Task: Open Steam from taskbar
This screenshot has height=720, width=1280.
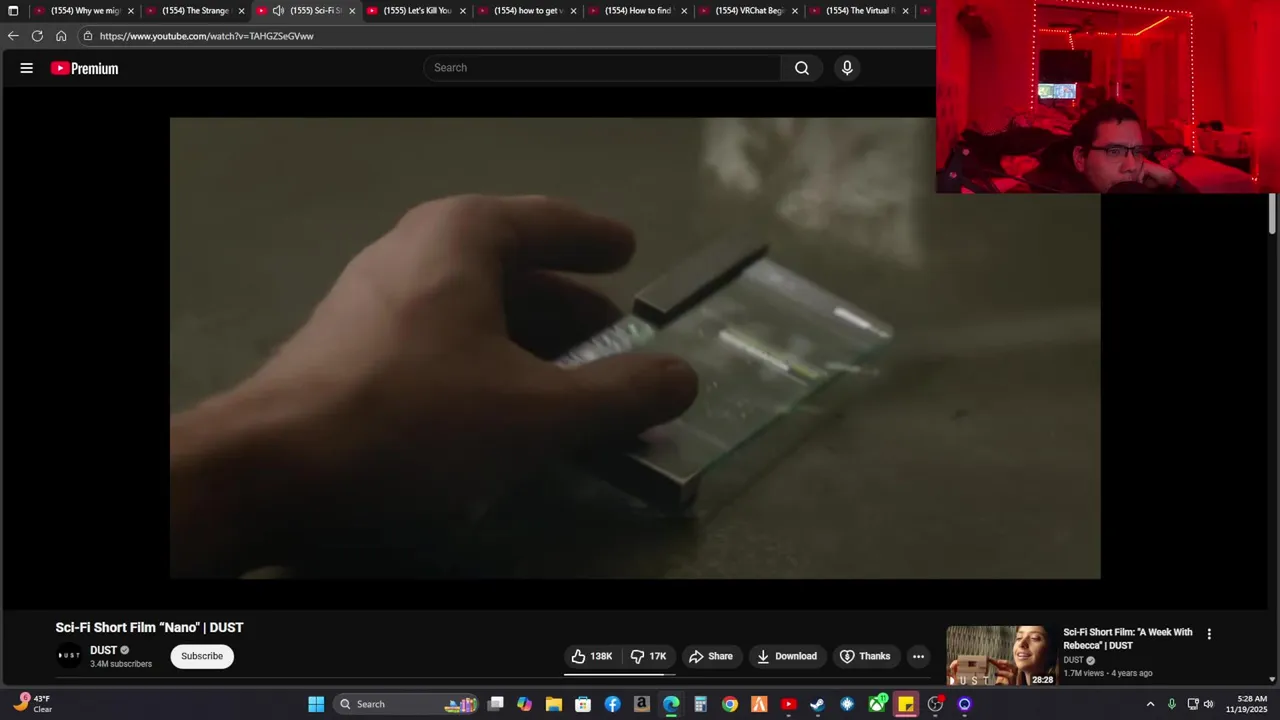Action: pos(818,704)
